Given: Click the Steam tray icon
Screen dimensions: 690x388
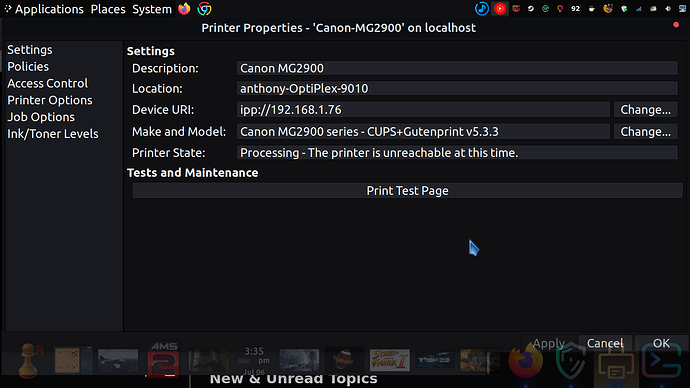Looking at the screenshot, I should coord(531,8).
